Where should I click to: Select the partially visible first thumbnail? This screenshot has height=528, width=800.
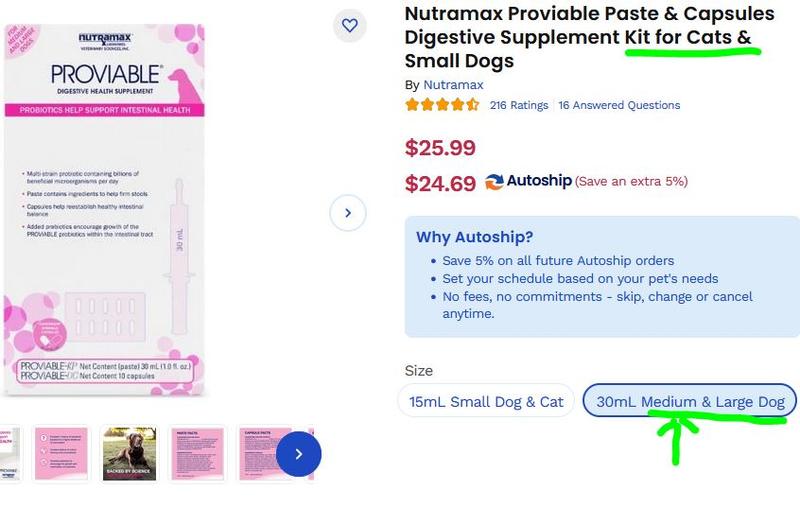[10, 454]
